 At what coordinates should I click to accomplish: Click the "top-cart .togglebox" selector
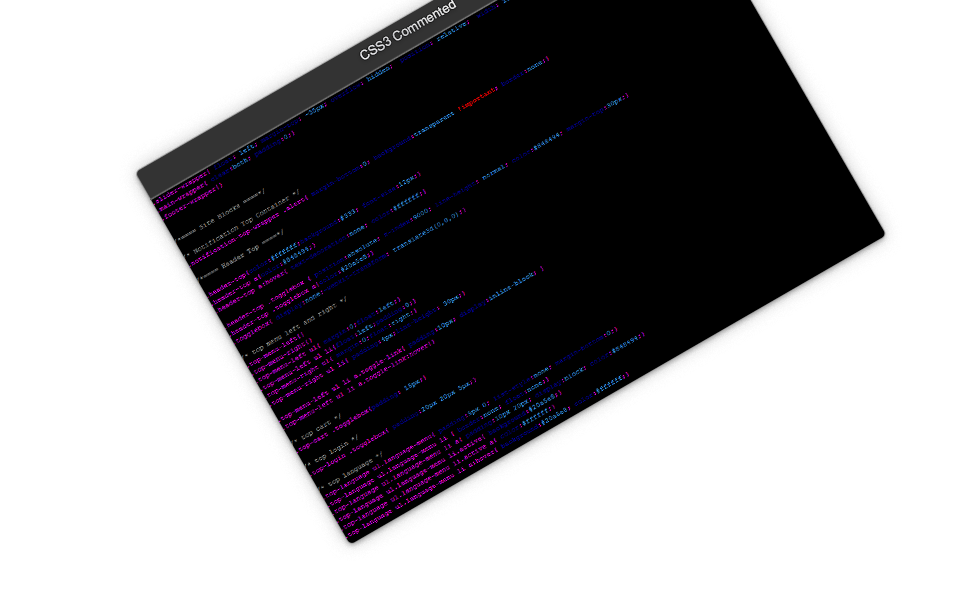[x=335, y=431]
